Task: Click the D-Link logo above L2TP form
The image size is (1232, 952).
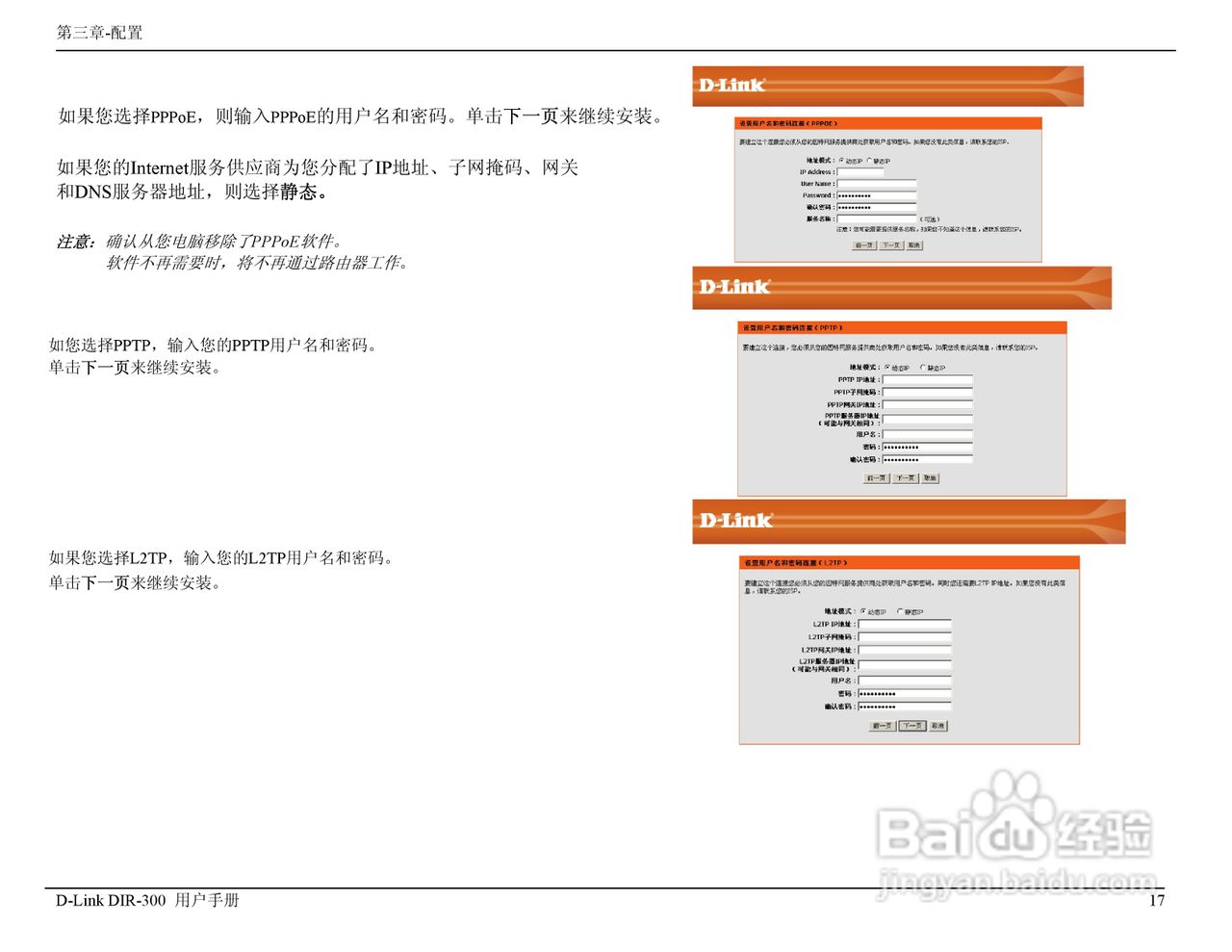Action: (x=735, y=521)
